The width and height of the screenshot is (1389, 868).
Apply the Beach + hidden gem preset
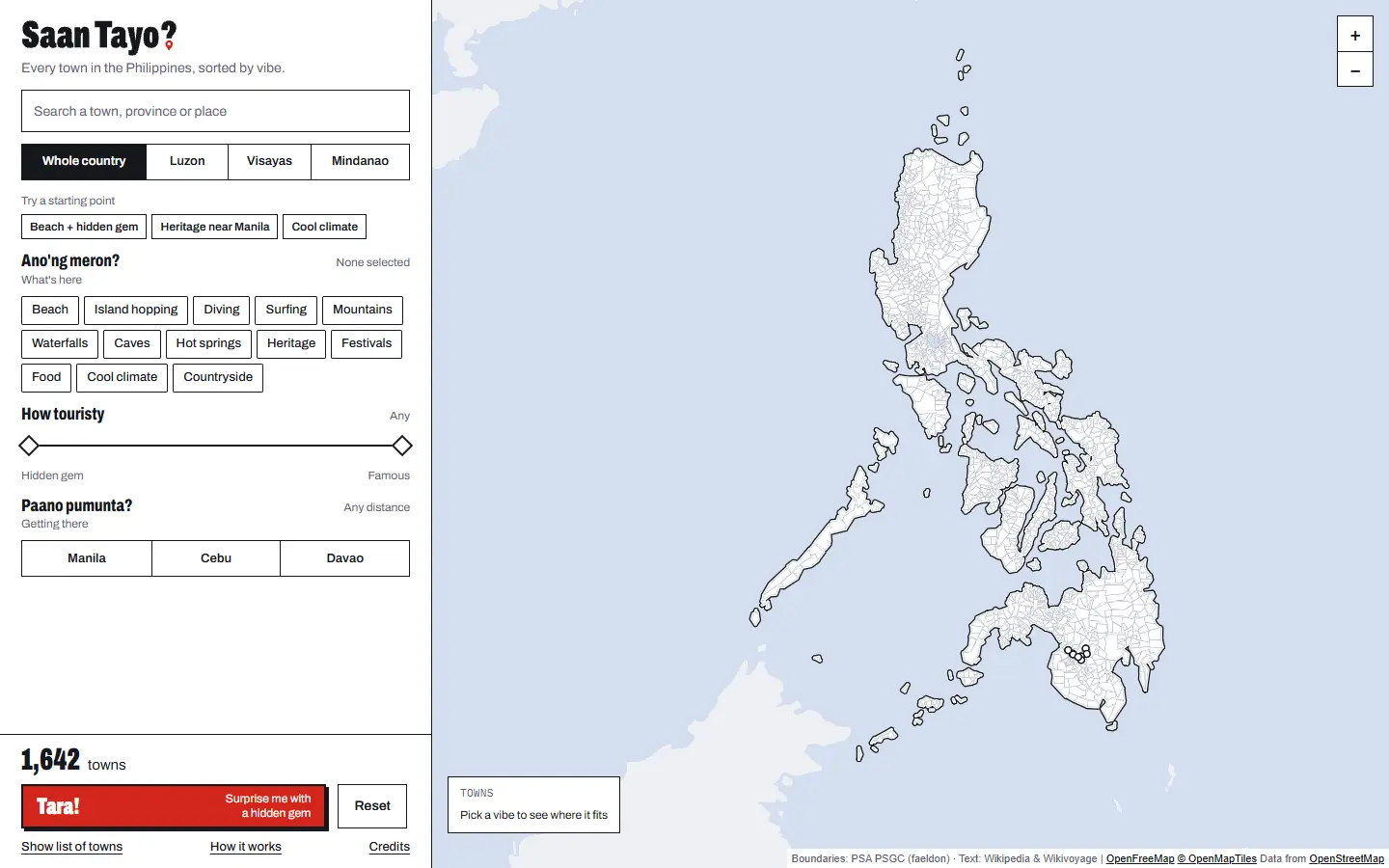tap(84, 227)
